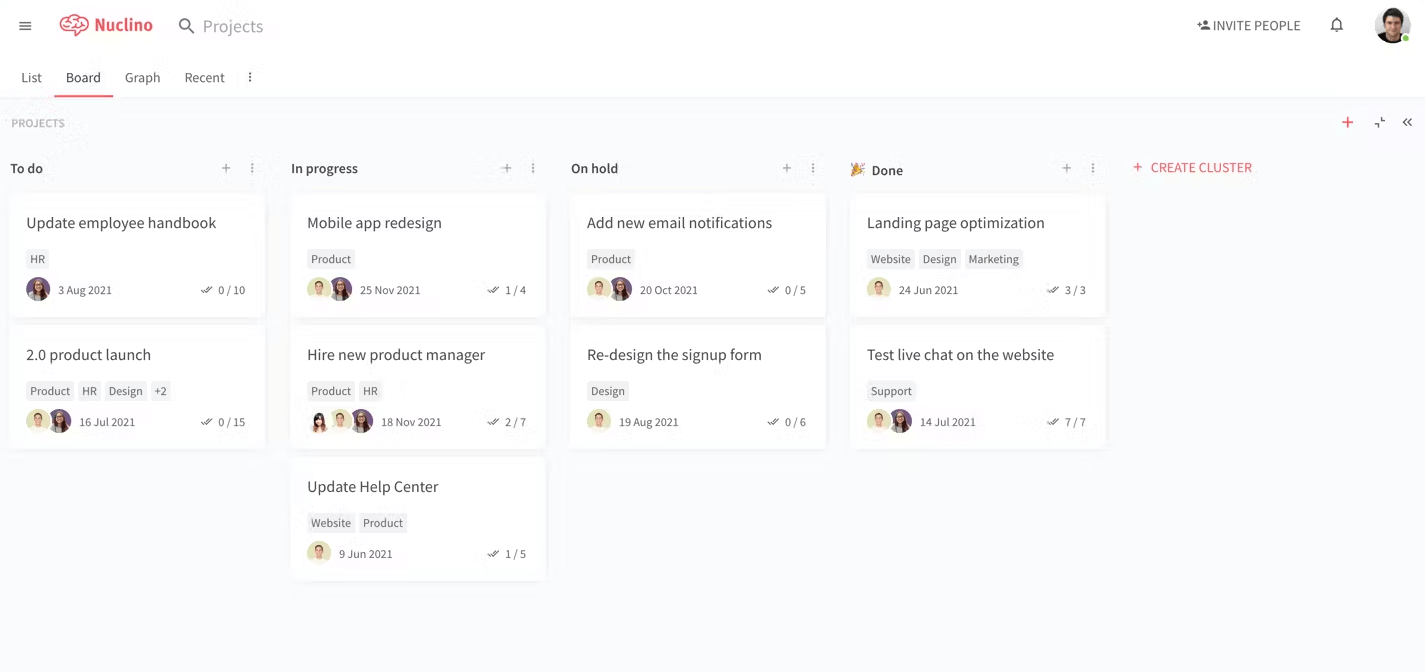Image resolution: width=1425 pixels, height=672 pixels.
Task: Click the Invite People button
Action: point(1248,25)
